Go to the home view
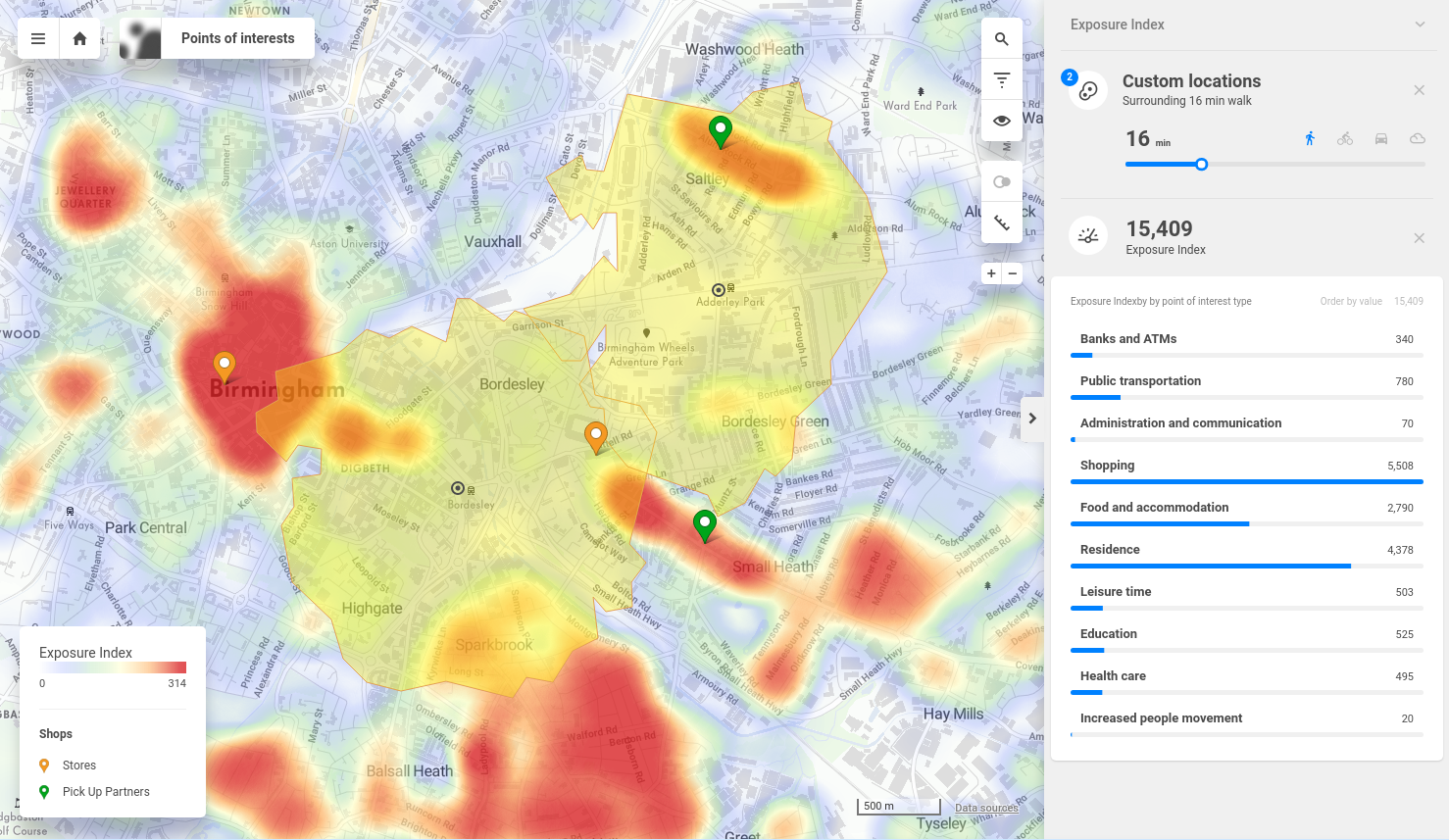This screenshot has height=840, width=1449. pos(80,38)
